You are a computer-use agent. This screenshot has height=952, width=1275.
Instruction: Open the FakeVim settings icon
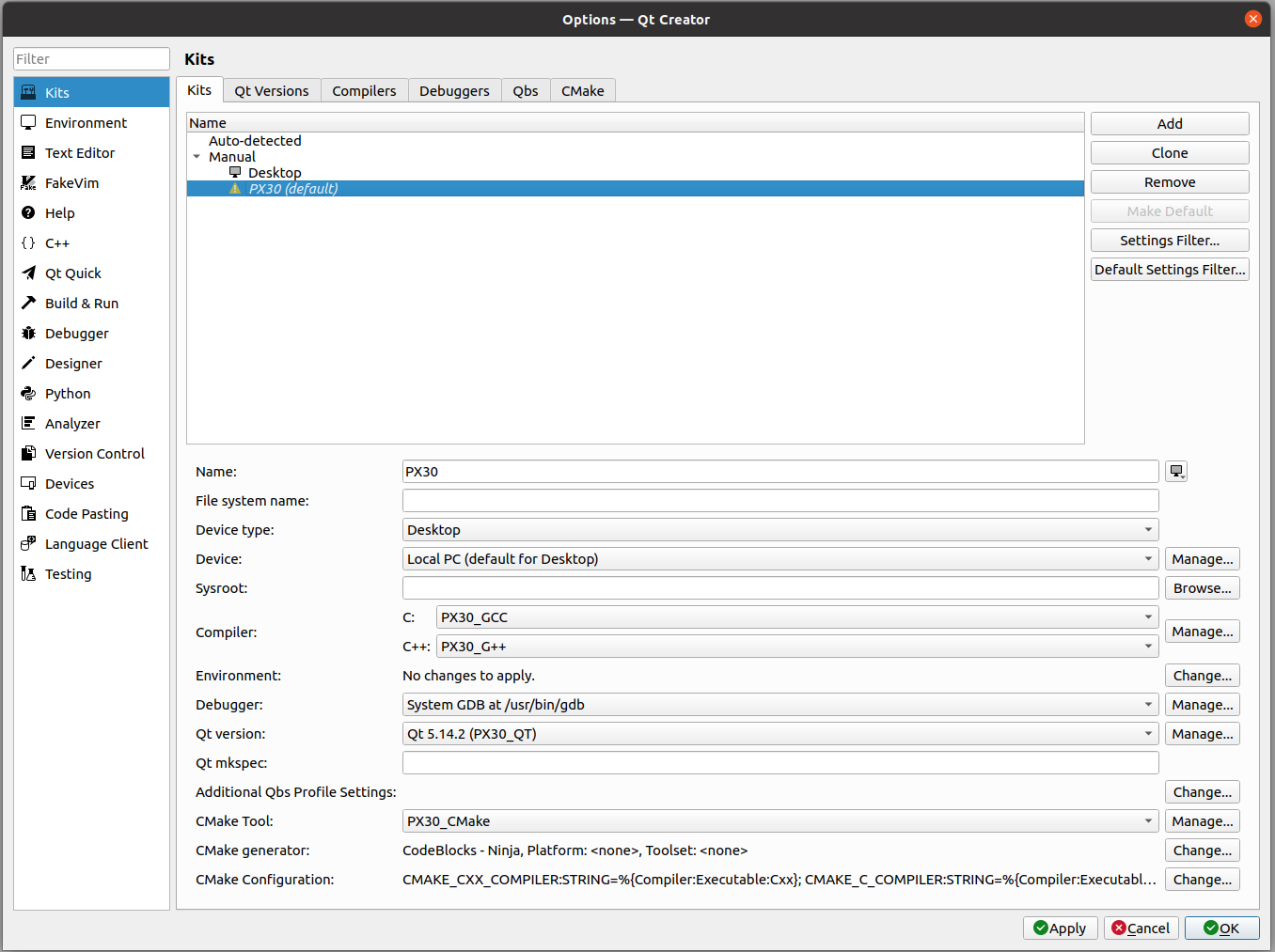[28, 183]
